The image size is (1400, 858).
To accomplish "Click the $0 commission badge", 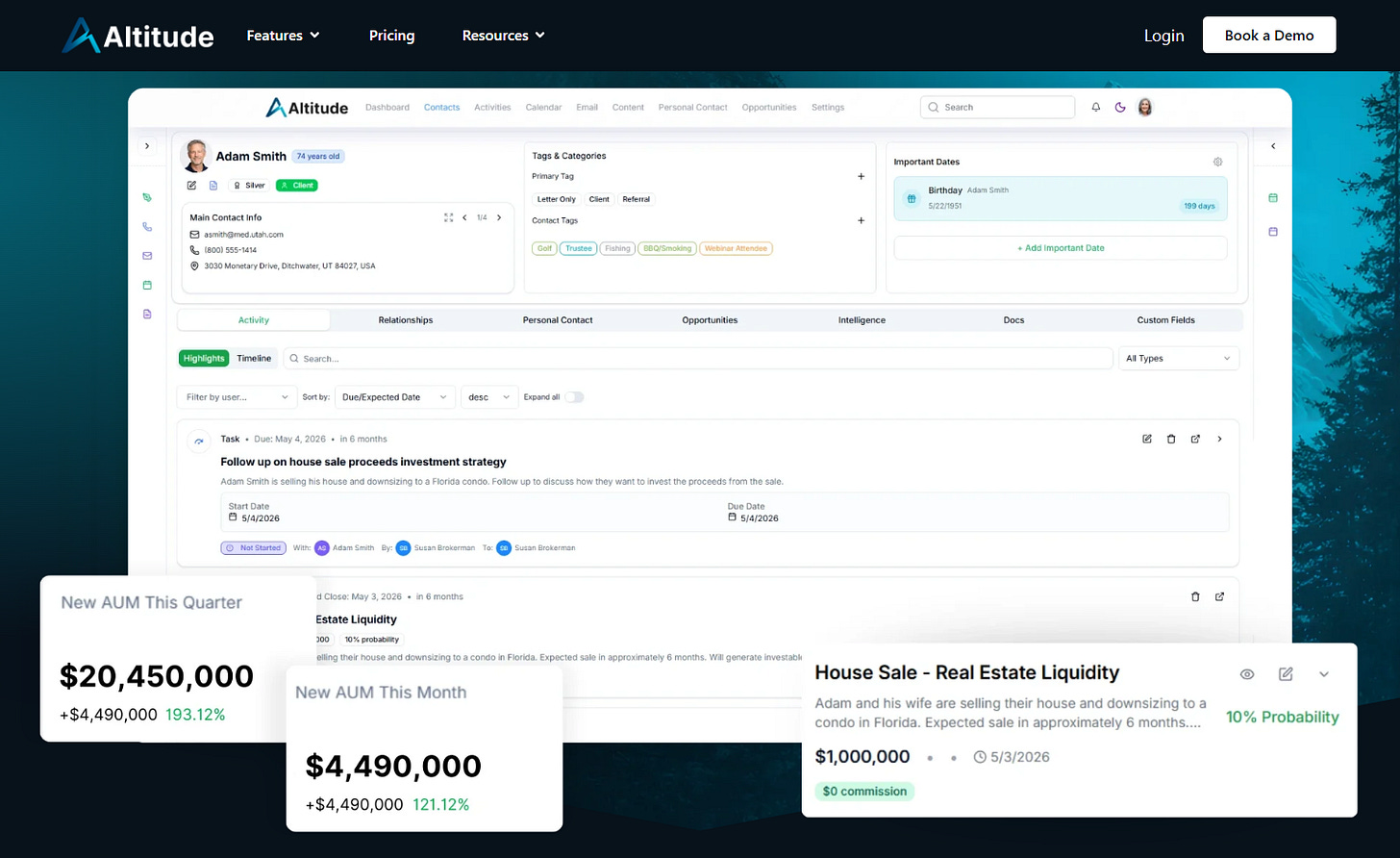I will point(865,792).
